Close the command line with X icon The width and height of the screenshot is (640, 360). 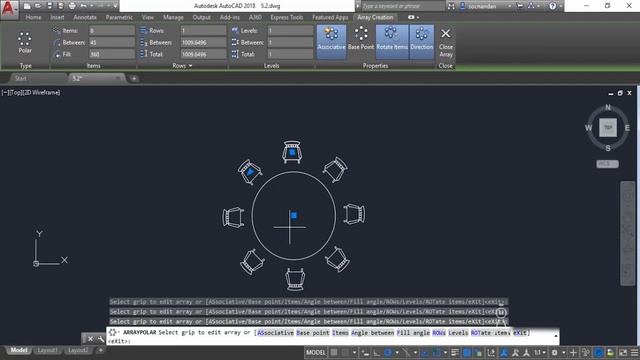click(x=90, y=339)
